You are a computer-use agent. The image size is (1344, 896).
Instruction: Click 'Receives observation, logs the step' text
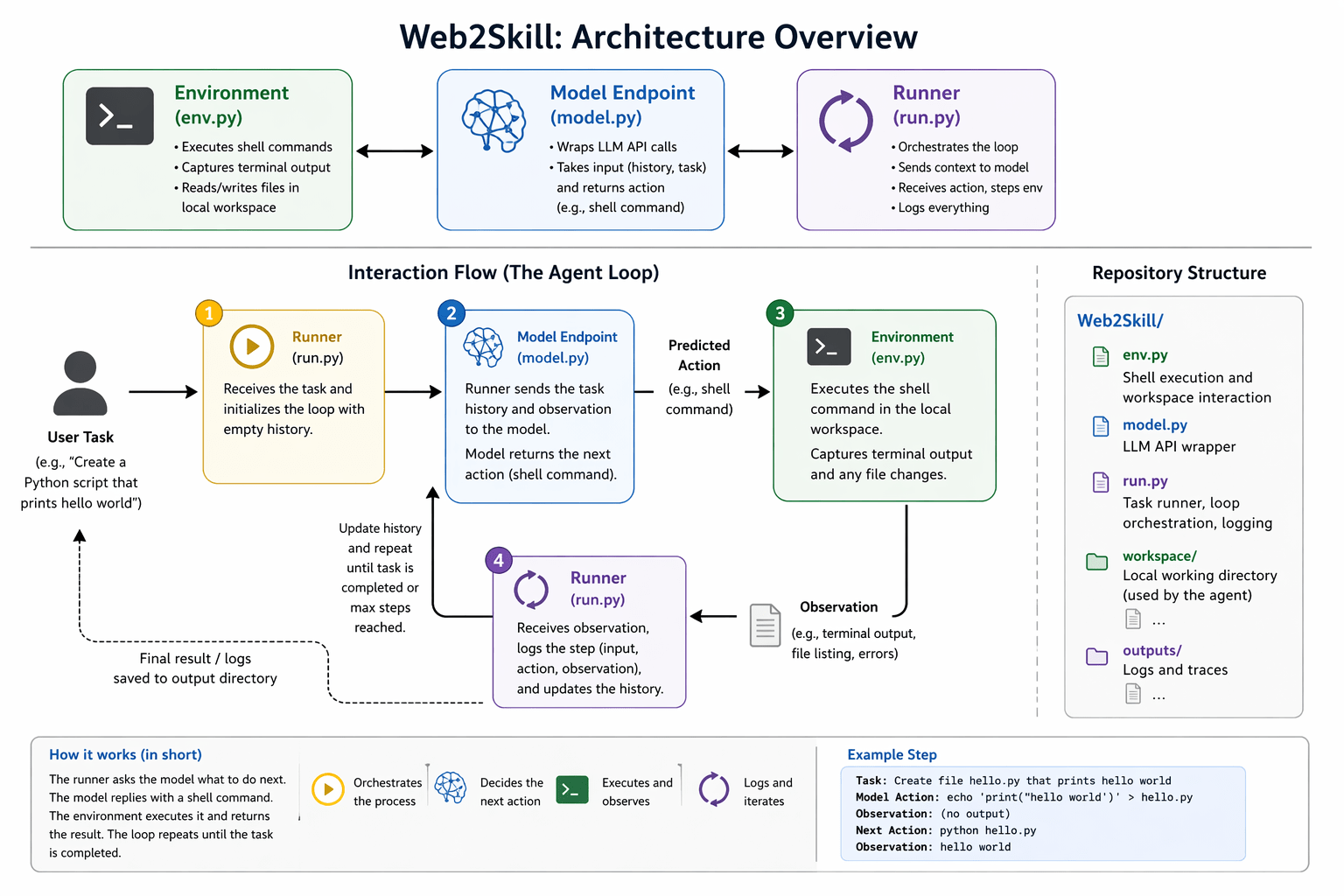[x=590, y=658]
